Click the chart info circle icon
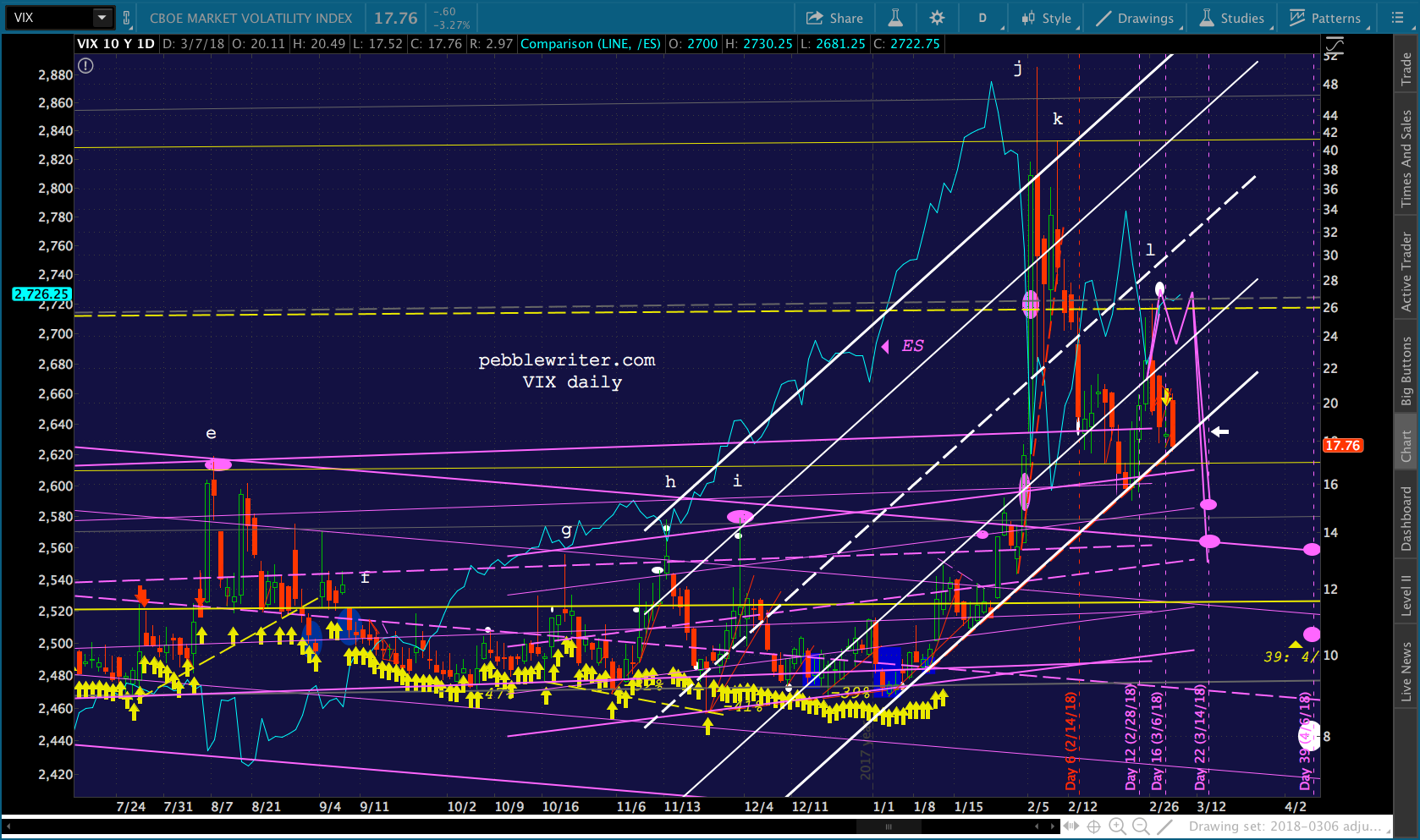Image resolution: width=1420 pixels, height=840 pixels. click(x=85, y=65)
